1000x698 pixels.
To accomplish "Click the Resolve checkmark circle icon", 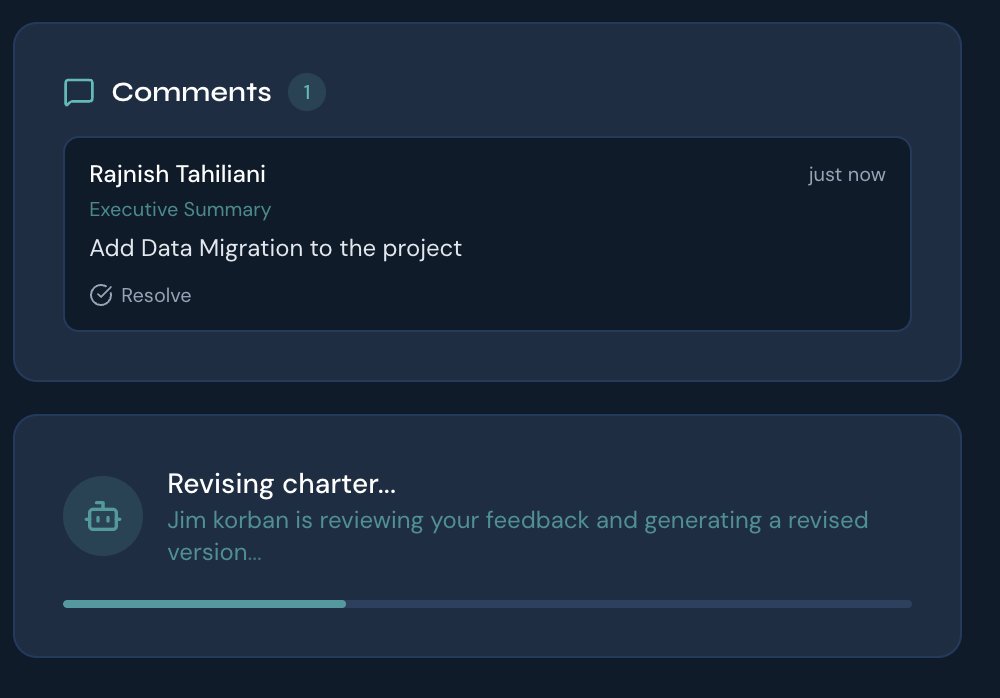I will click(101, 295).
